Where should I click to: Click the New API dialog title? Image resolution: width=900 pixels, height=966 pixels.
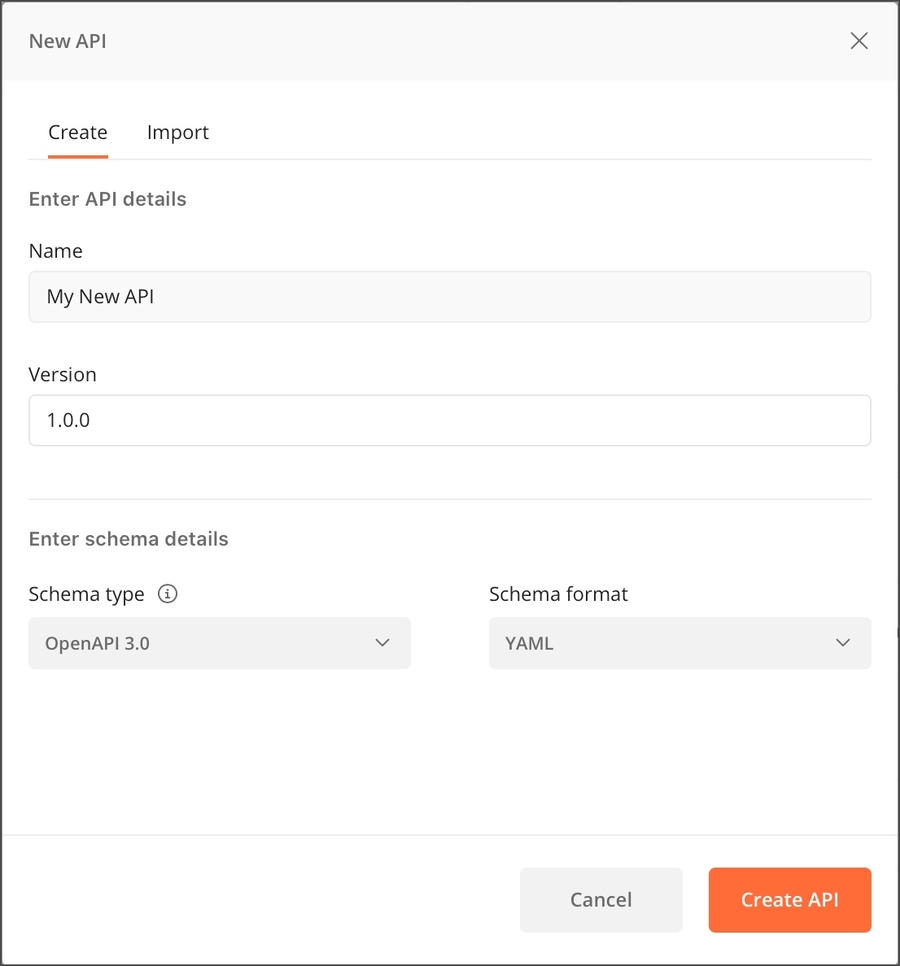click(x=68, y=41)
